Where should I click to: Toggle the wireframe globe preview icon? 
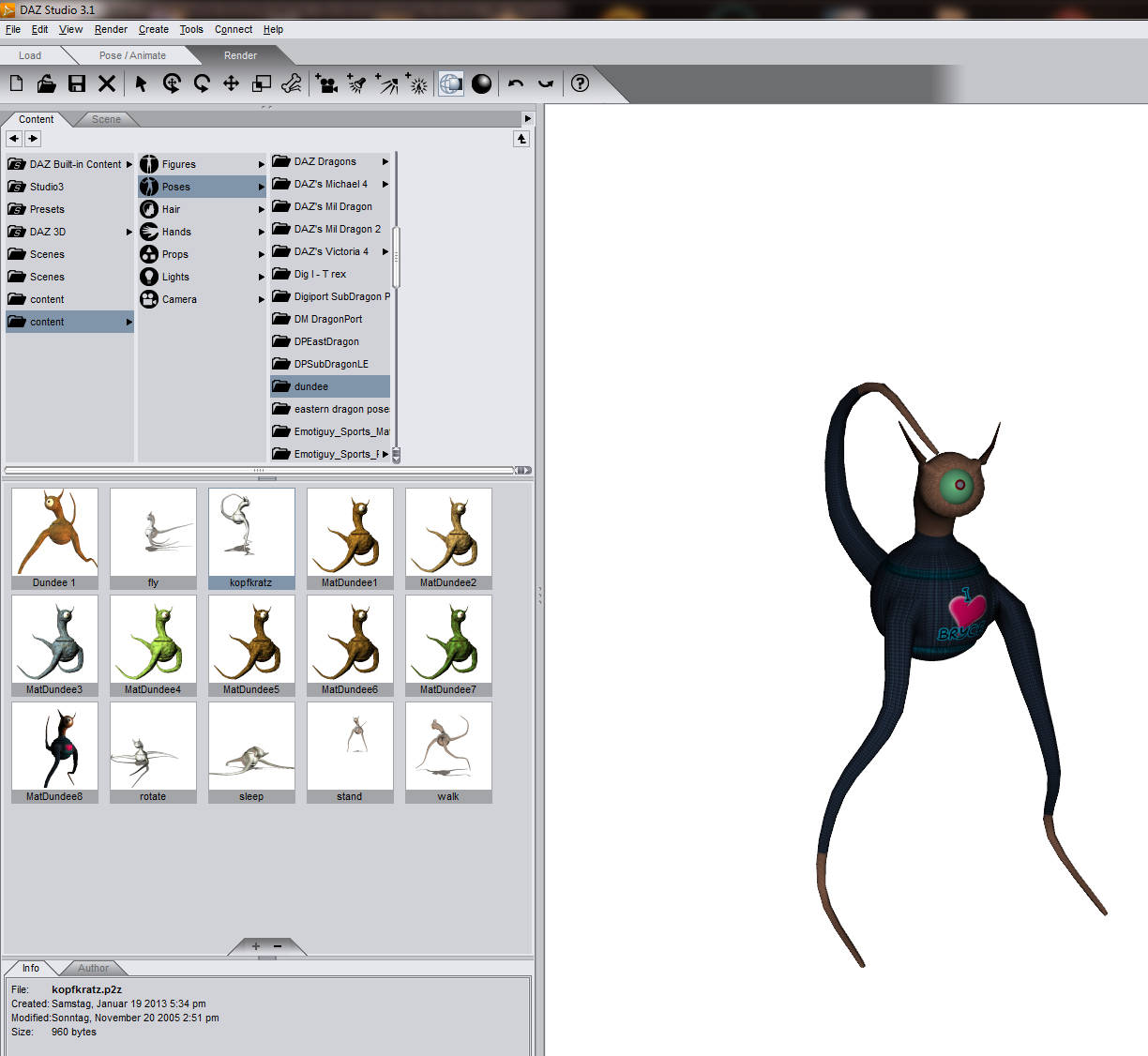click(451, 83)
